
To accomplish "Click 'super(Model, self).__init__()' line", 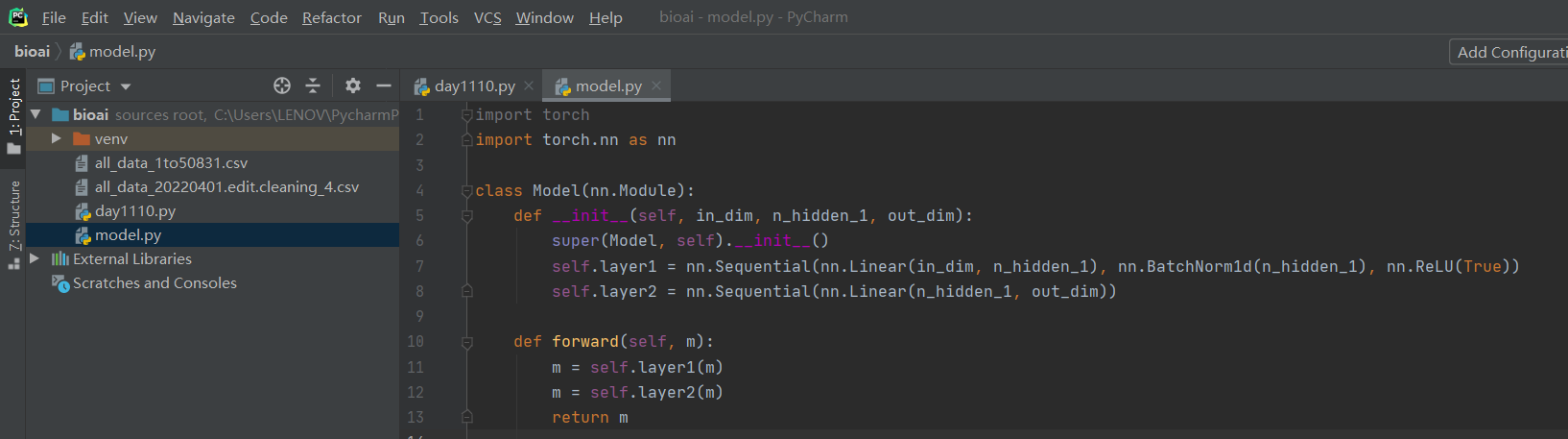I will (690, 241).
